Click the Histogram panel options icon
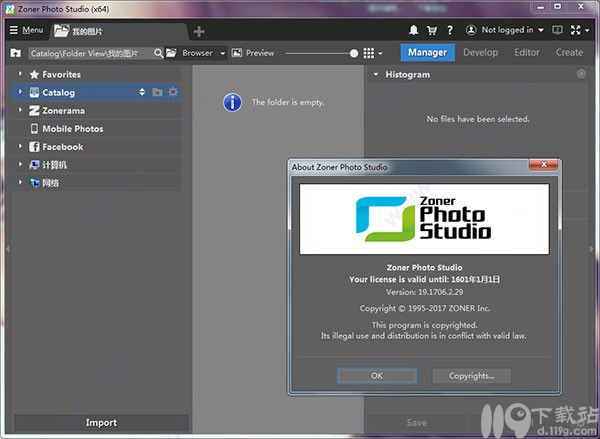This screenshot has height=439, width=600. click(x=581, y=74)
